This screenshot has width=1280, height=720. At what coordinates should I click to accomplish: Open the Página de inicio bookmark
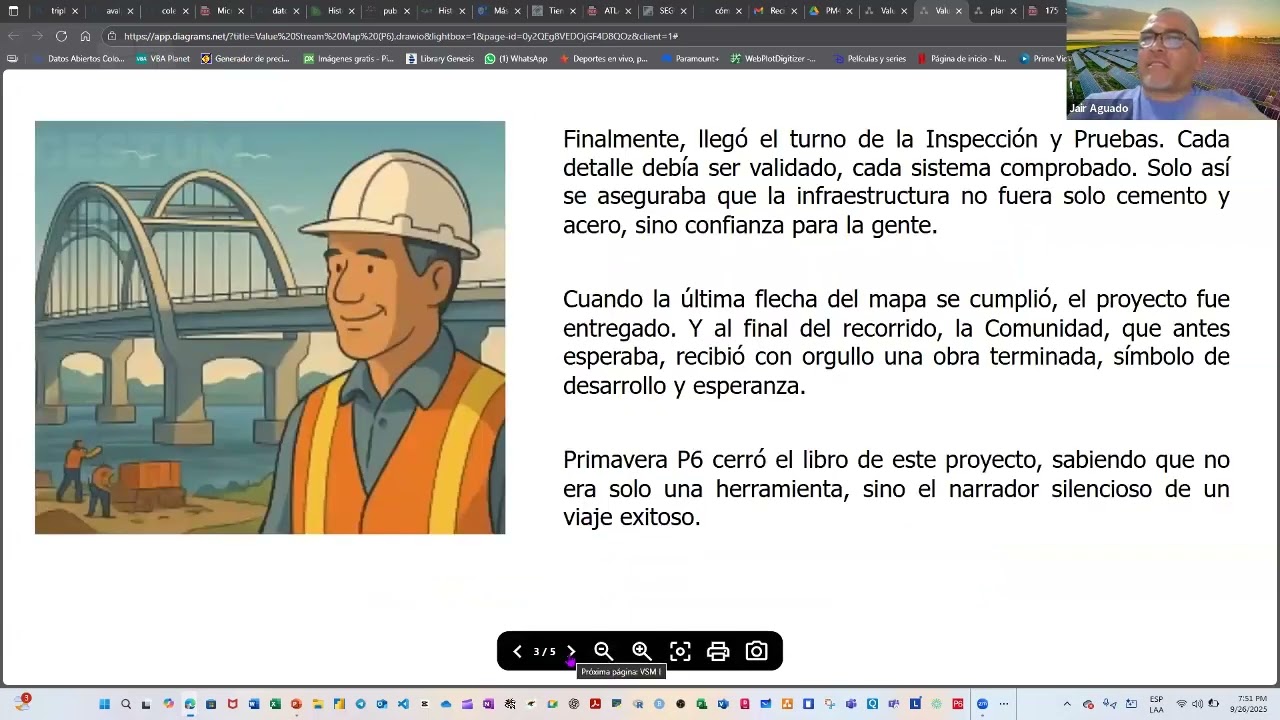pyautogui.click(x=961, y=59)
